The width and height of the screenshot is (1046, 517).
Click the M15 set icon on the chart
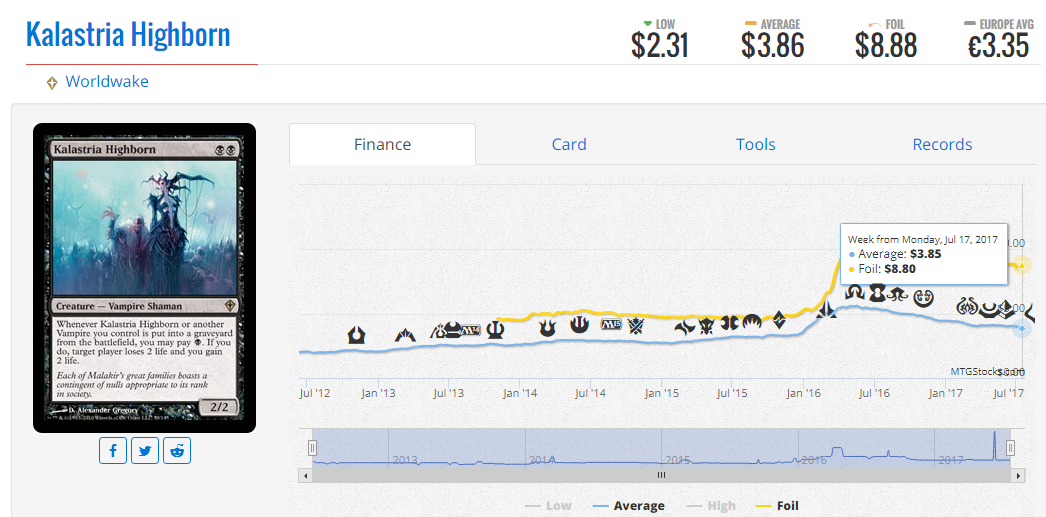611,324
